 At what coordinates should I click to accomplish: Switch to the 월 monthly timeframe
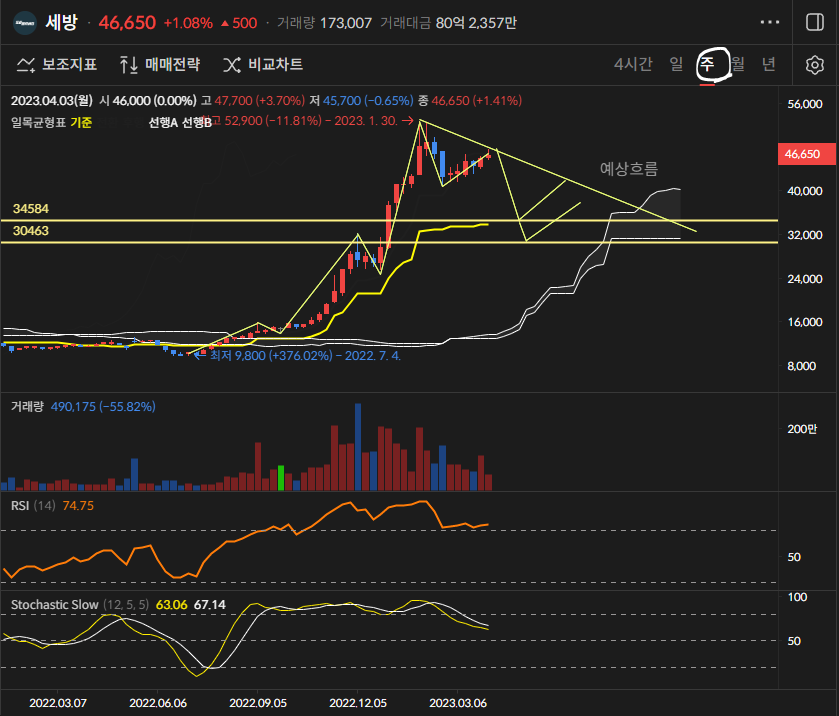pyautogui.click(x=738, y=65)
